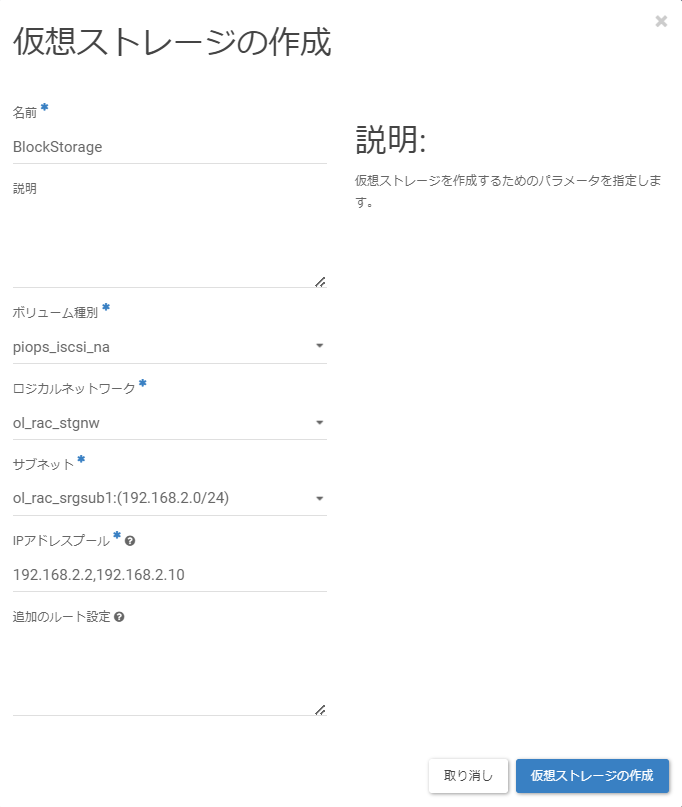Screen dimensions: 682x807
Task: Open the ボリューム種別 dropdown
Action: [170, 347]
